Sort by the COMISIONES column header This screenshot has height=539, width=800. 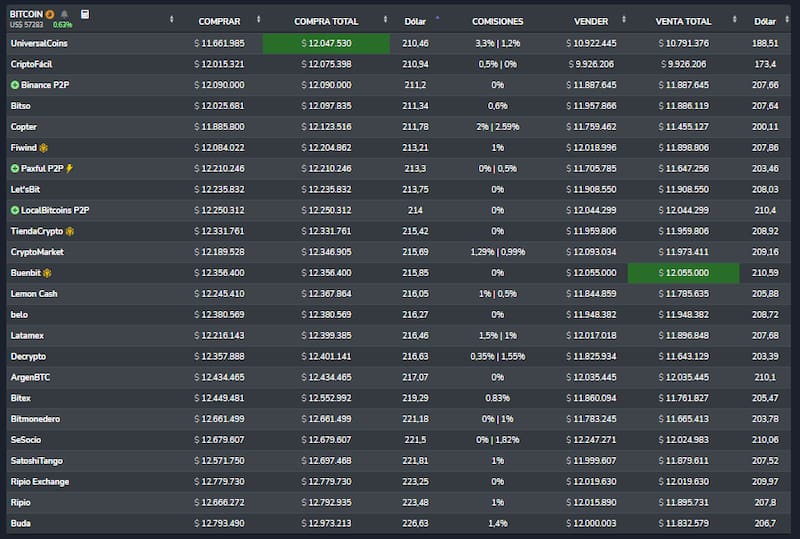pyautogui.click(x=497, y=21)
